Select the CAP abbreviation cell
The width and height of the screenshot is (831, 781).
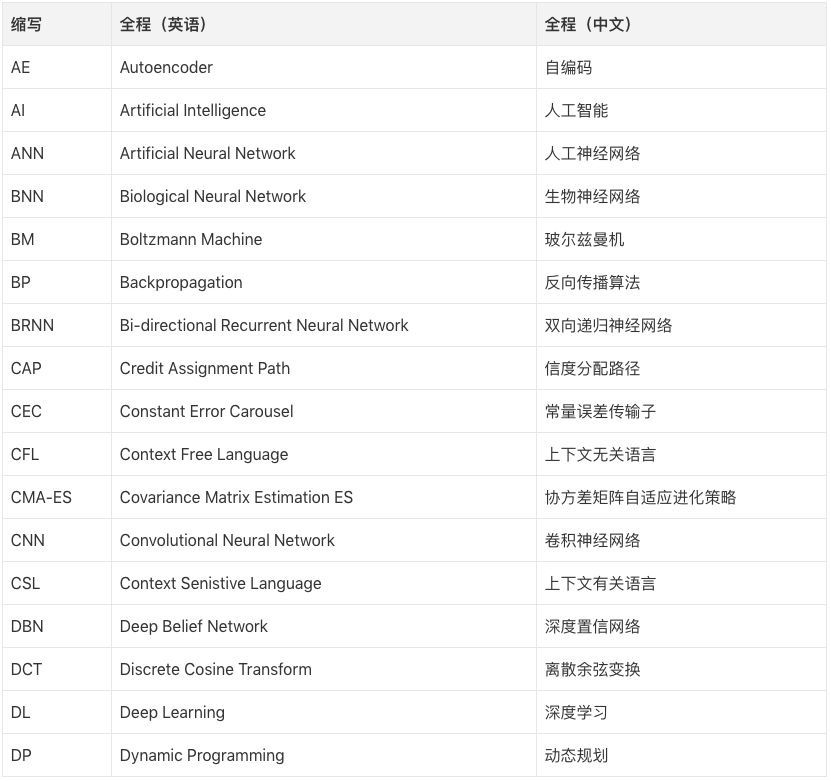tap(57, 368)
